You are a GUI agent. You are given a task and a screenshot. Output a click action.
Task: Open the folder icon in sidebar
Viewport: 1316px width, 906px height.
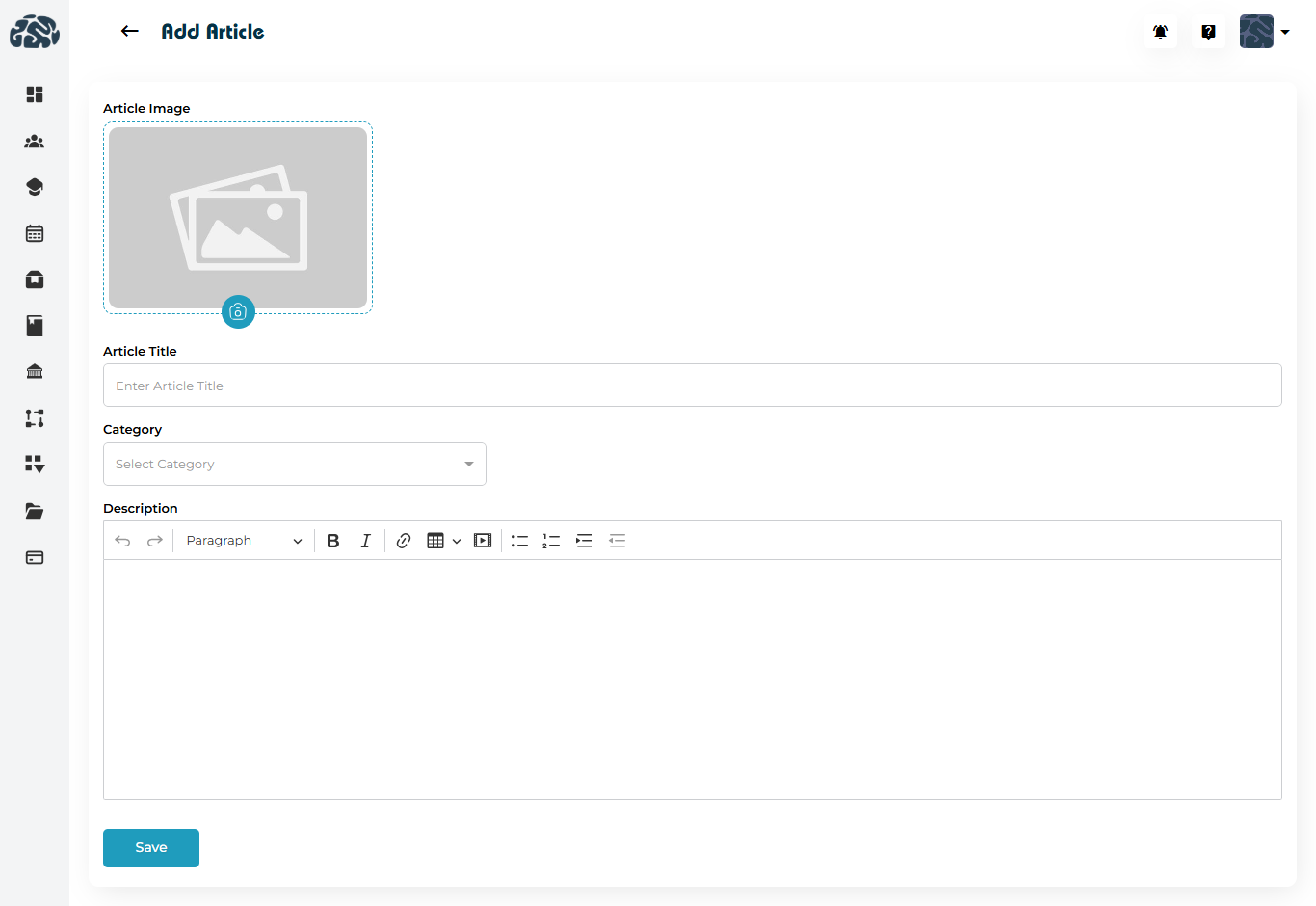click(35, 511)
